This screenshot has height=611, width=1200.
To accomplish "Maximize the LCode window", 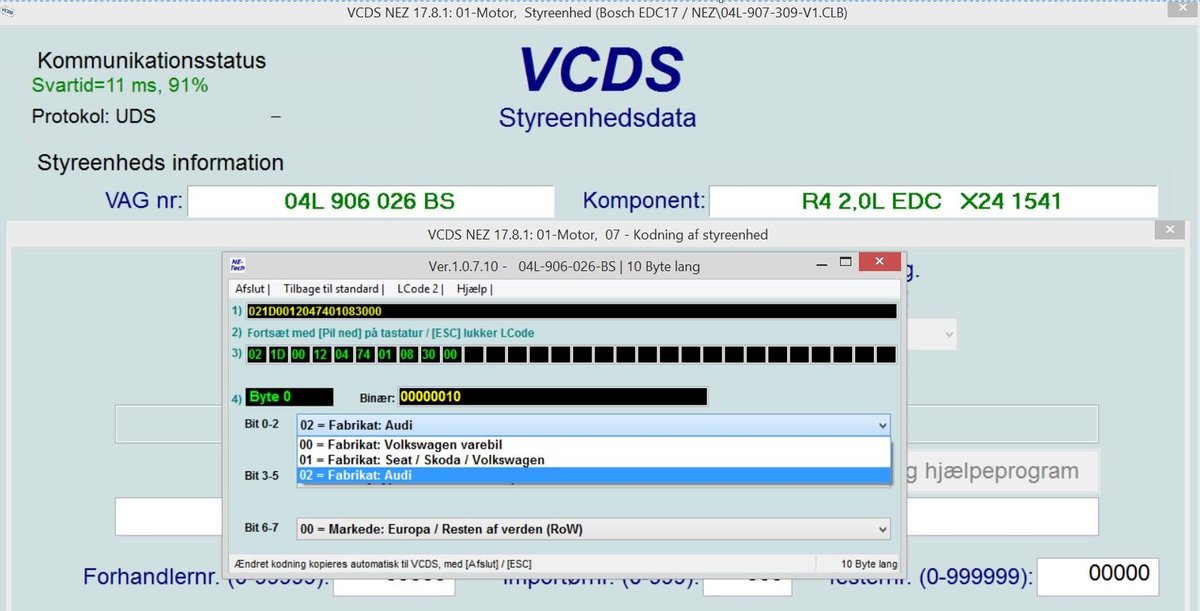I will coord(845,263).
